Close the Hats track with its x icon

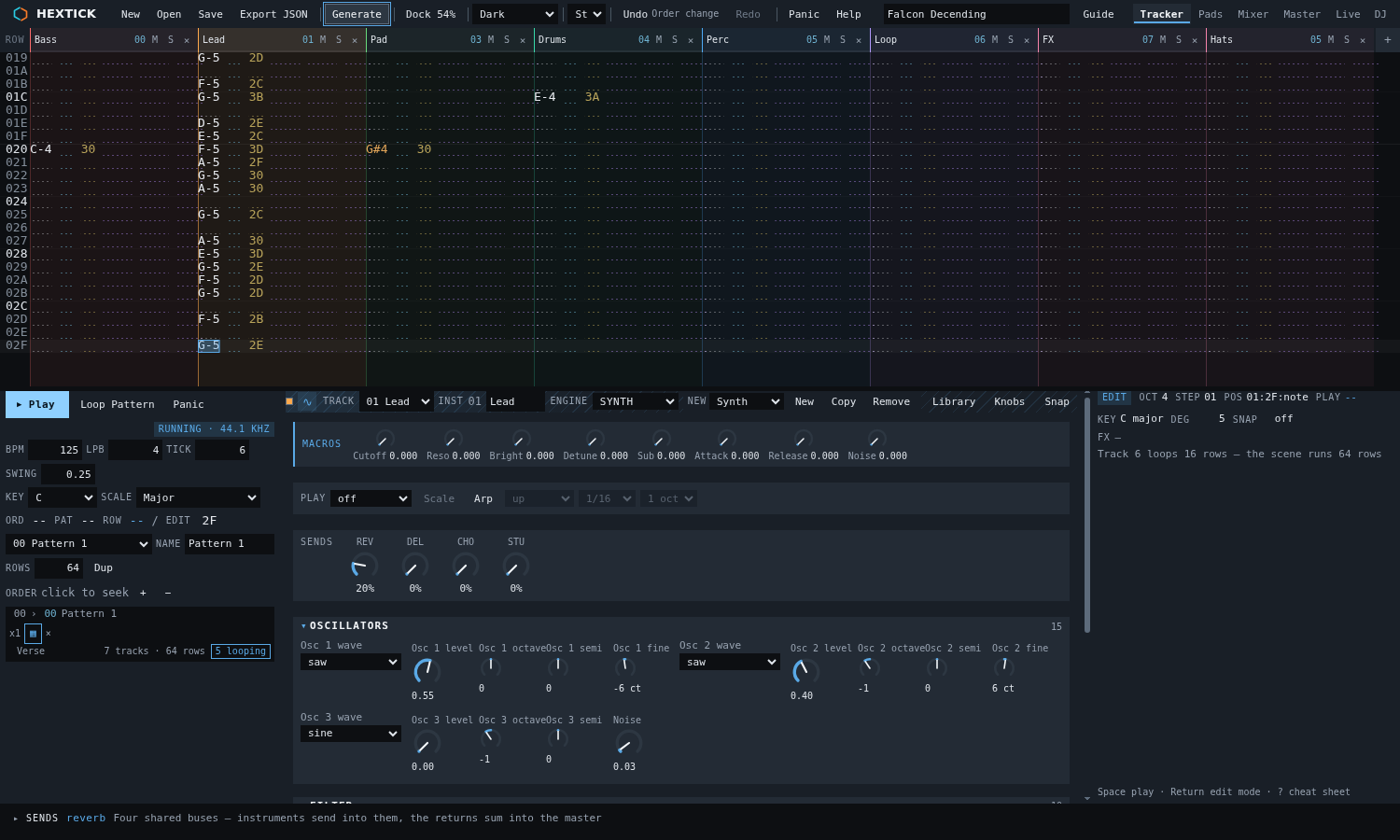(1363, 40)
